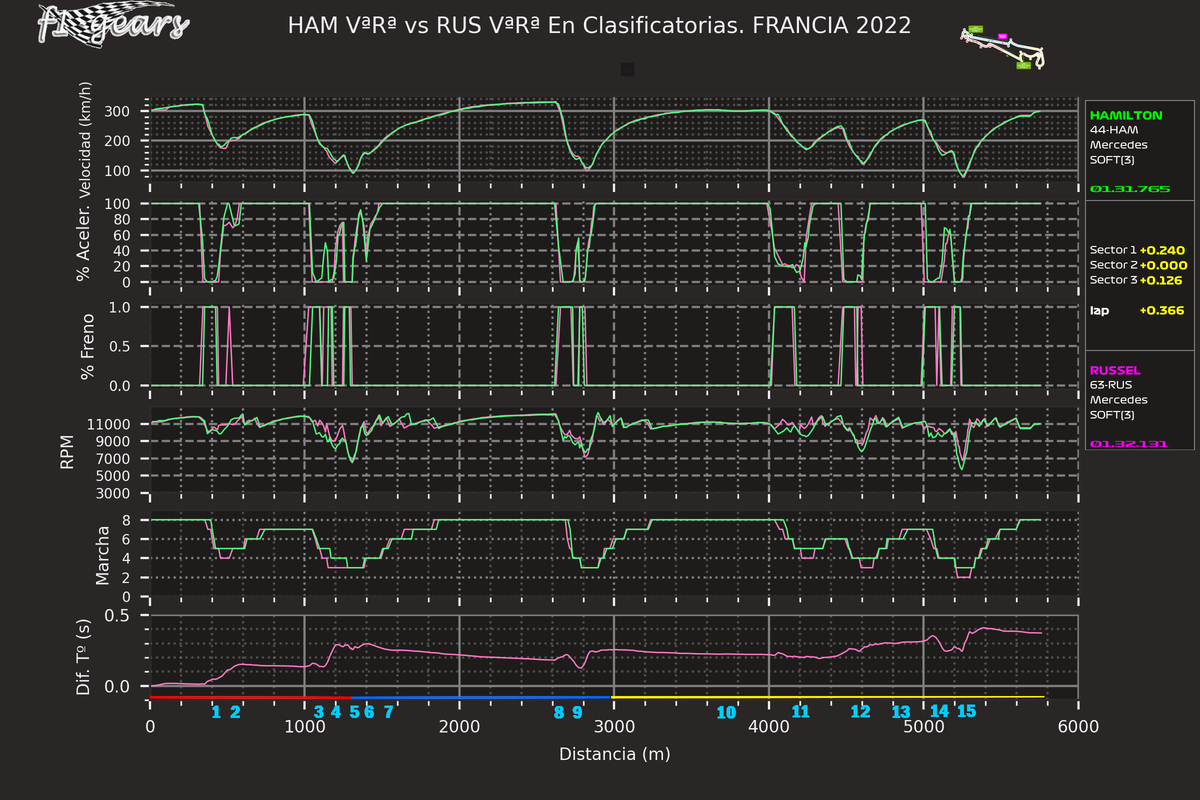Click the 'Dif. Tº (s)' axis label
The height and width of the screenshot is (800, 1200).
click(86, 657)
